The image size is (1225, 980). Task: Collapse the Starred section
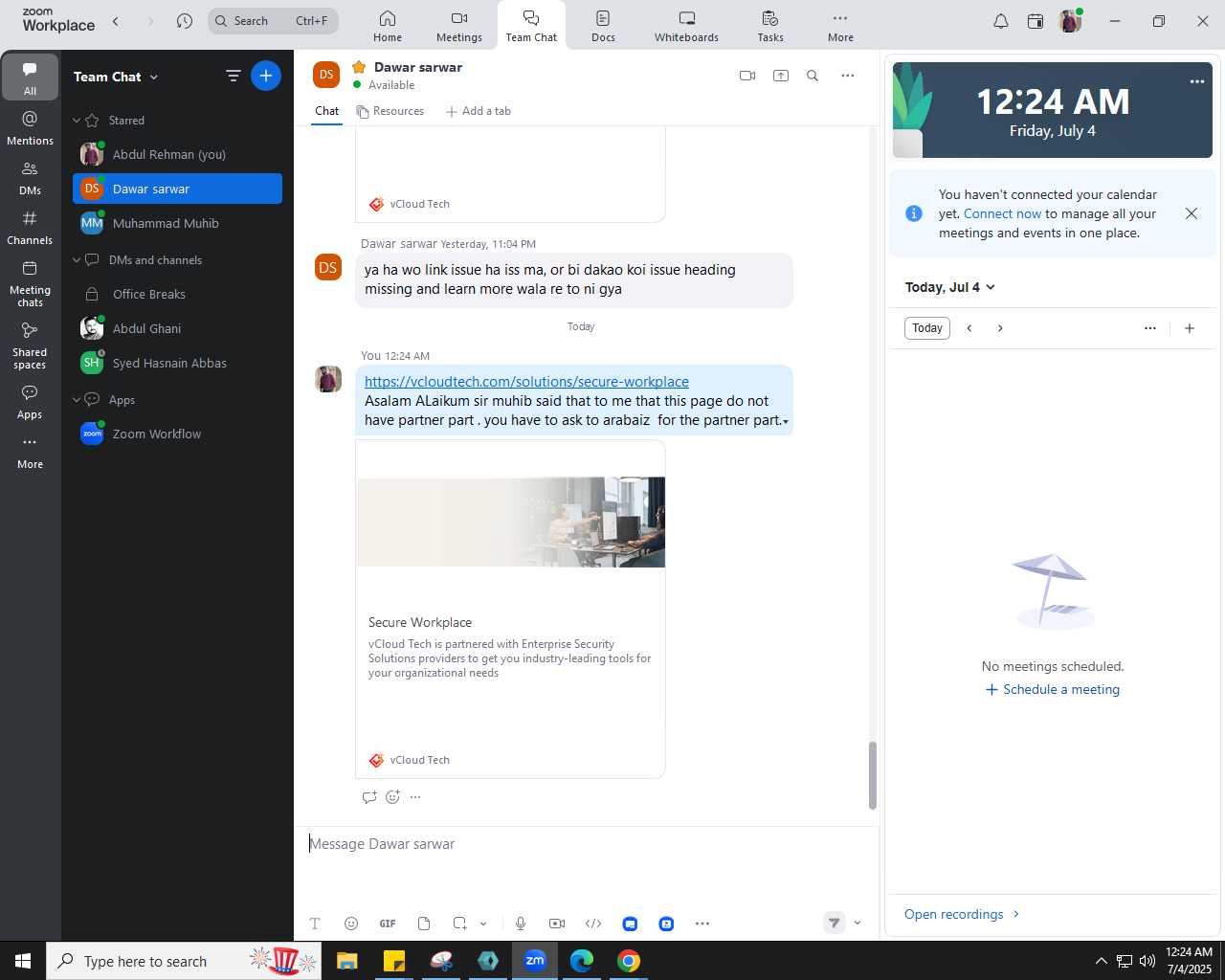[77, 121]
